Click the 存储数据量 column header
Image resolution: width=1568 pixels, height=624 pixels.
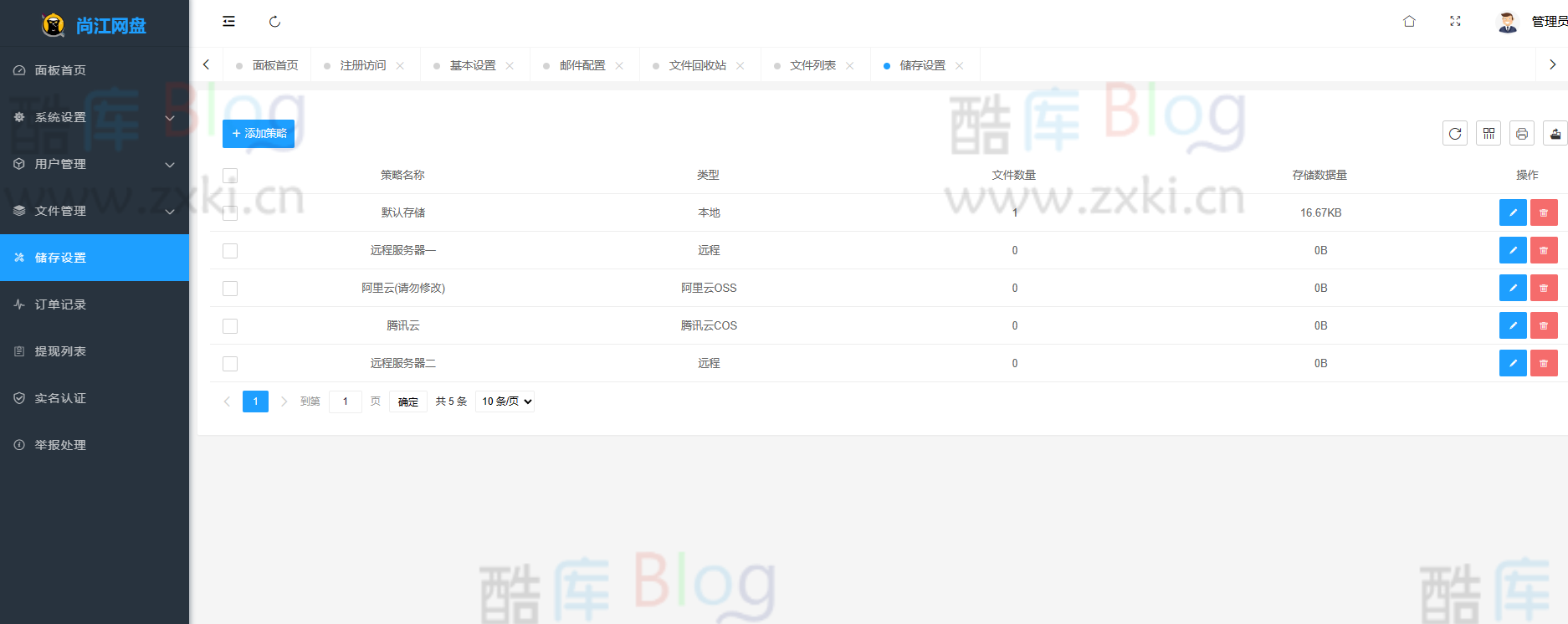1319,175
